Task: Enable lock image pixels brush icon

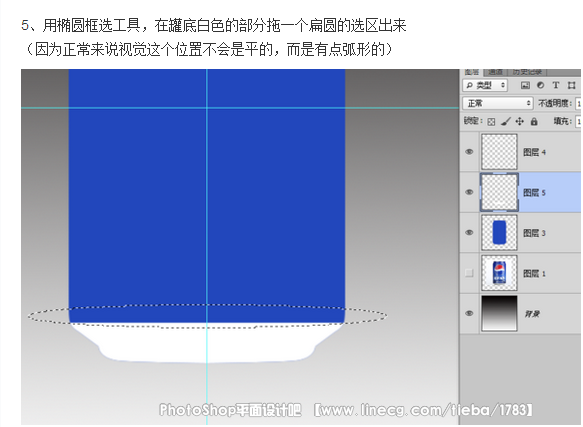Action: coord(506,121)
